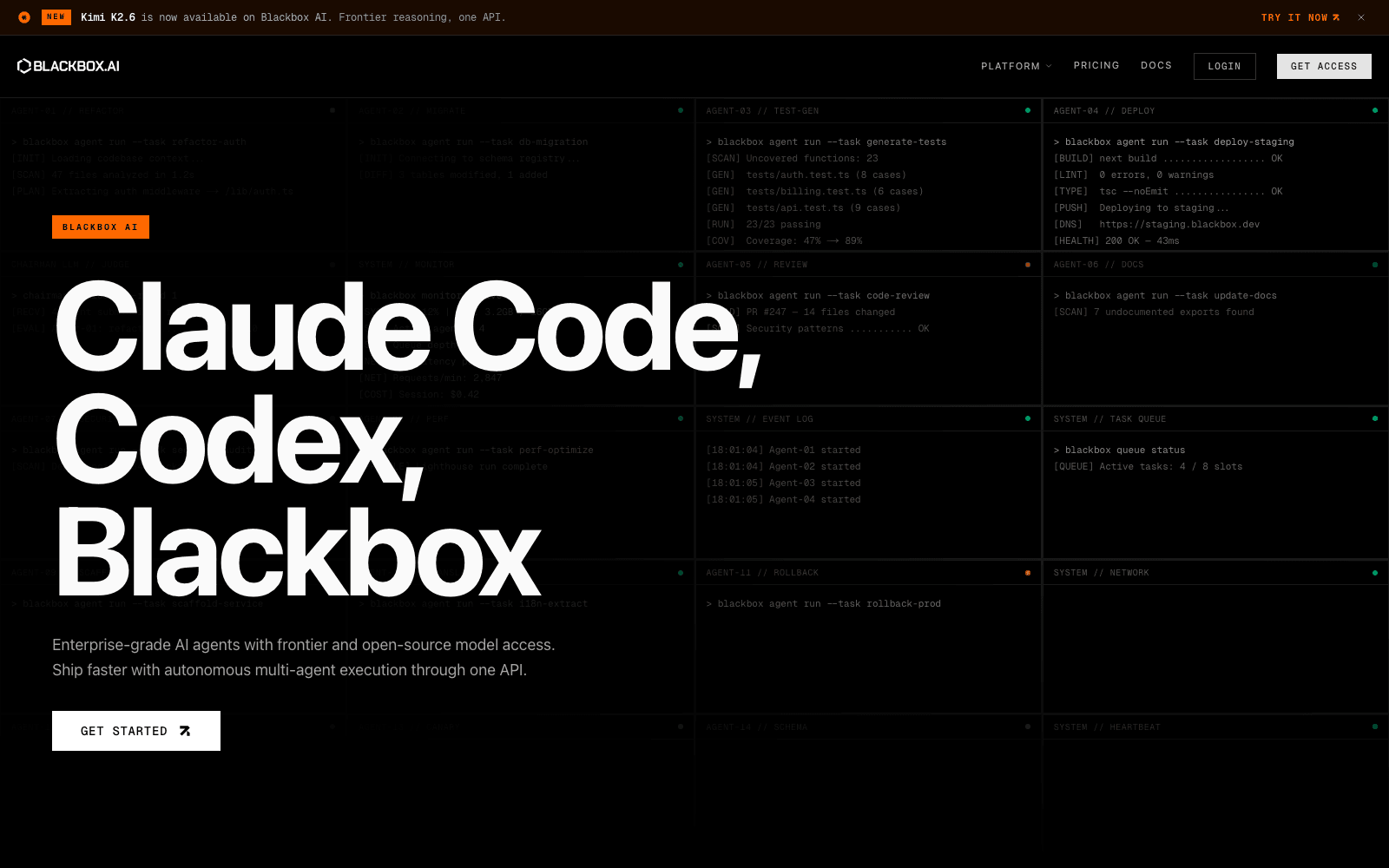Click the Agent-04 Deploy status dot
Screen dimensions: 1389x868
click(1375, 110)
